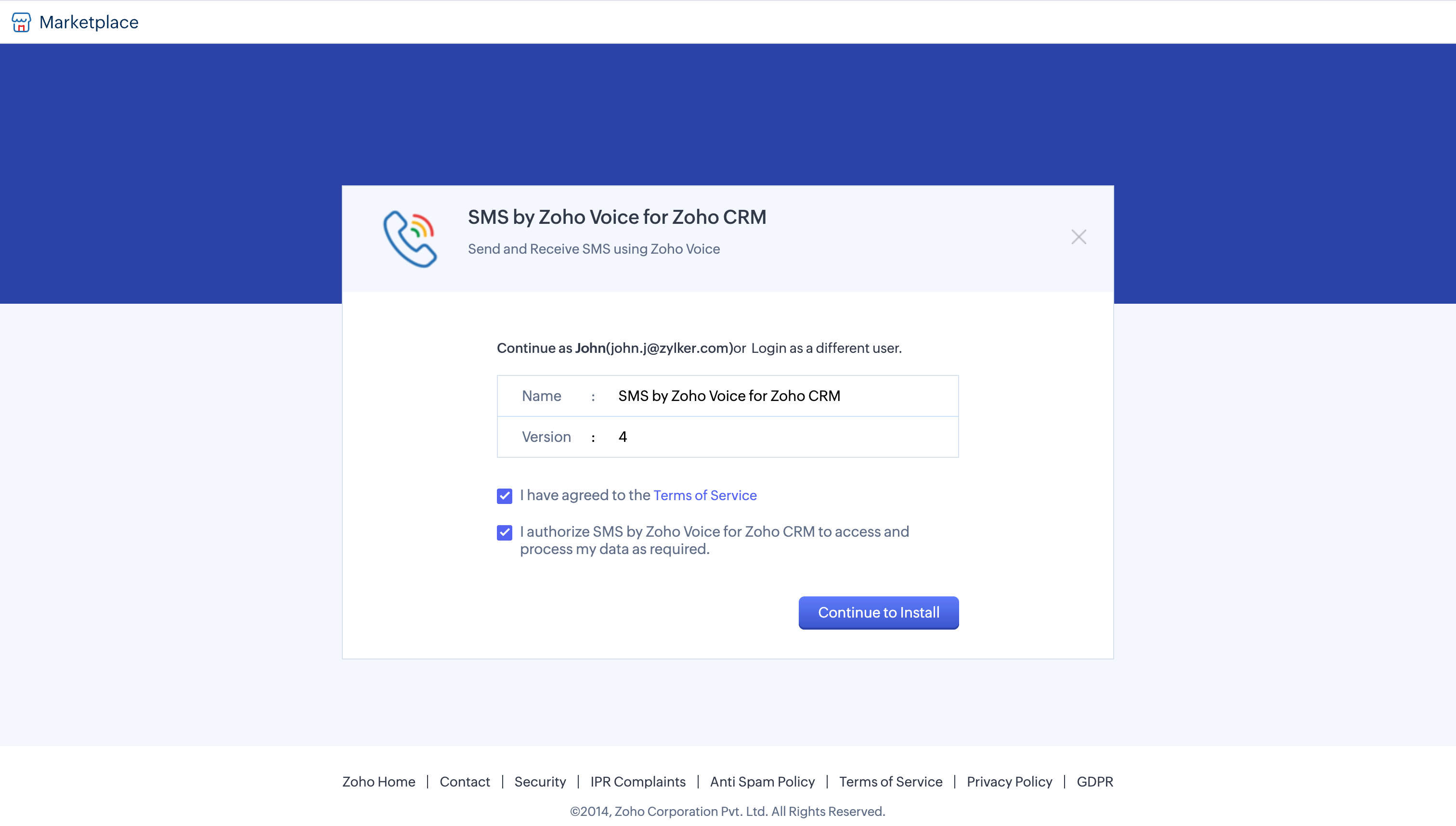Open the inline Terms of Service link
Viewport: 1456px width, 826px height.
(705, 495)
